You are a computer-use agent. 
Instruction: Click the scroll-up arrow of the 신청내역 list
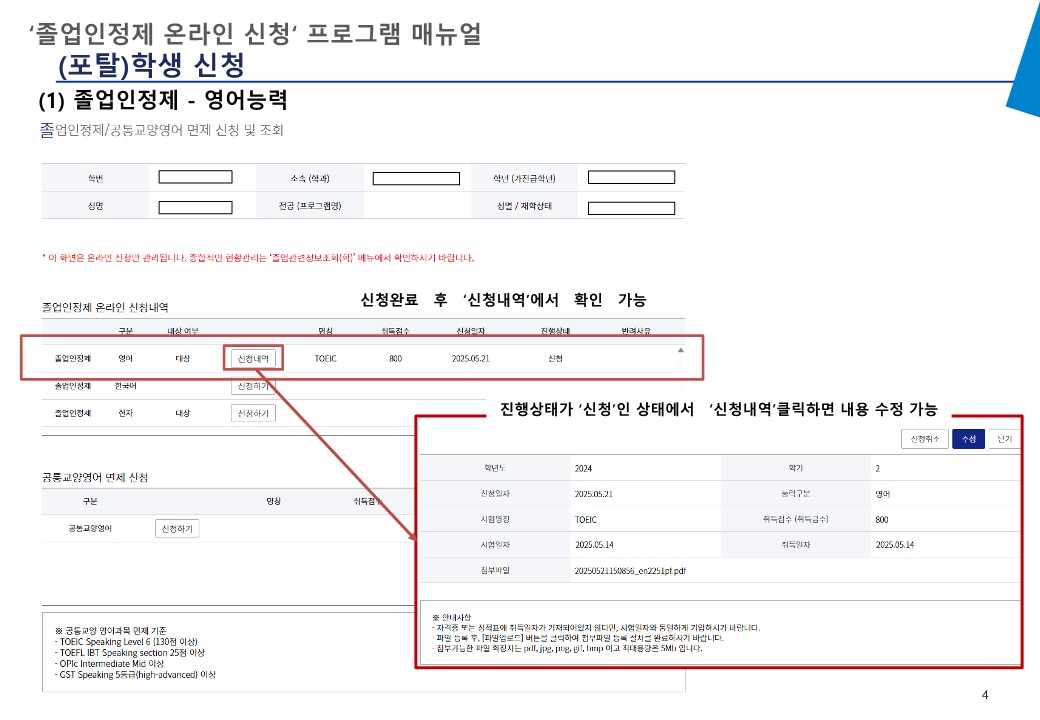click(x=681, y=350)
